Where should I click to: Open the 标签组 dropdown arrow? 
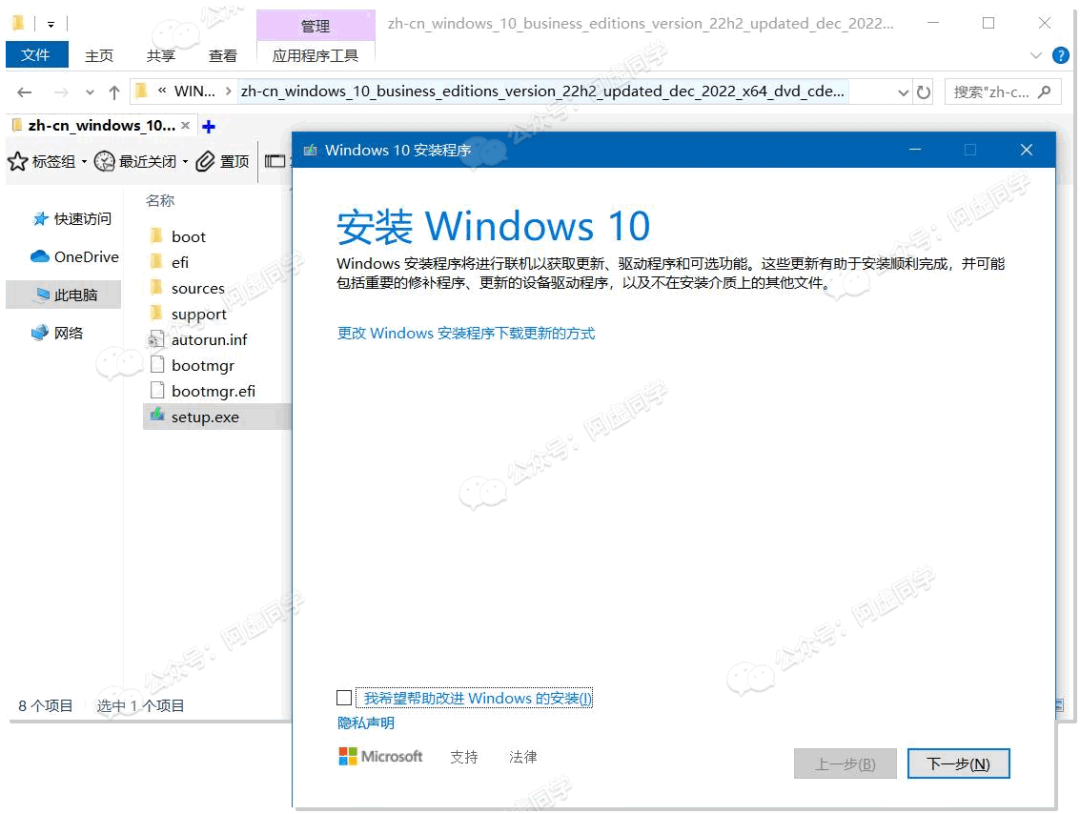[x=84, y=162]
